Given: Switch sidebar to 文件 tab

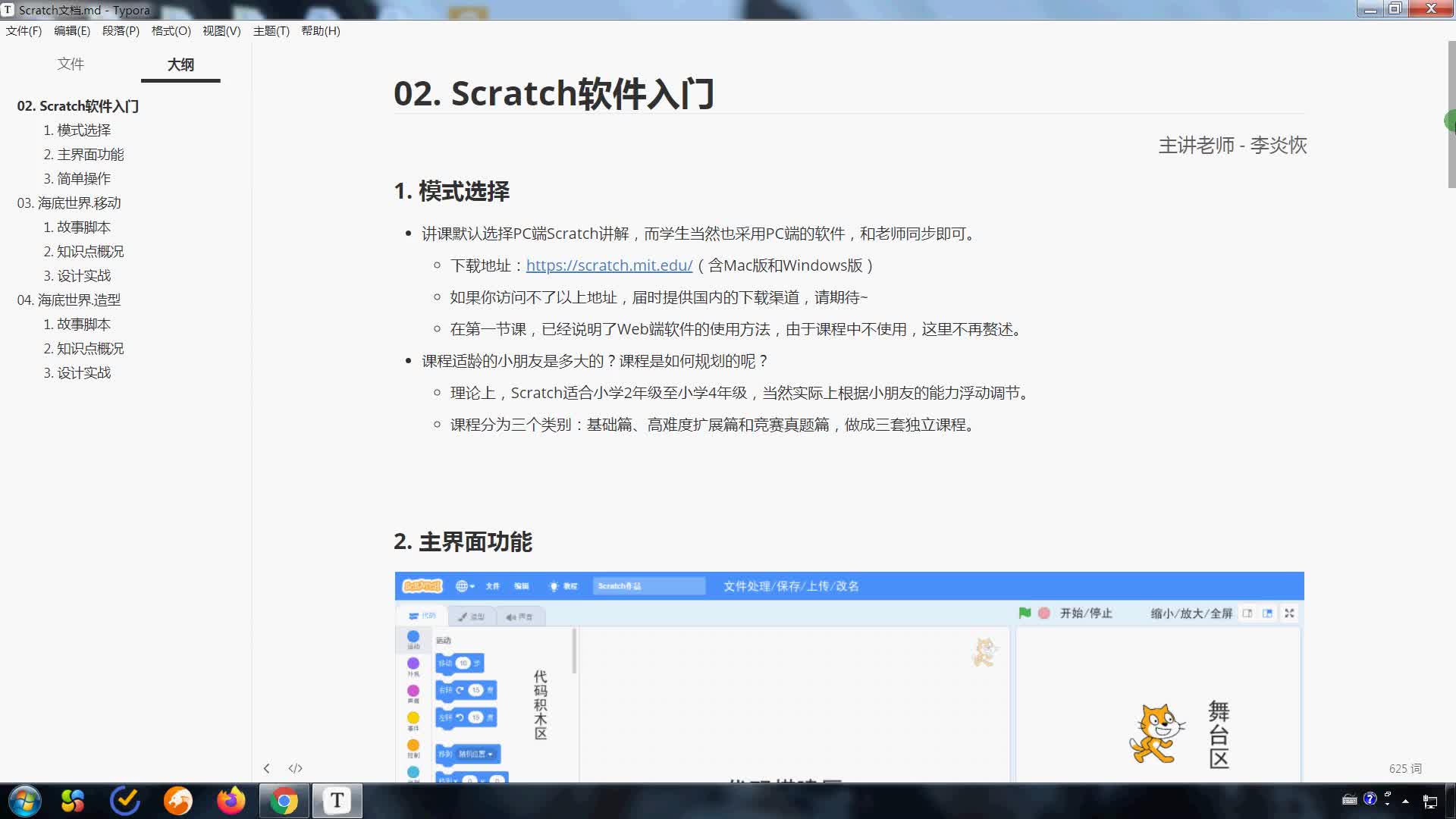Looking at the screenshot, I should [x=71, y=64].
